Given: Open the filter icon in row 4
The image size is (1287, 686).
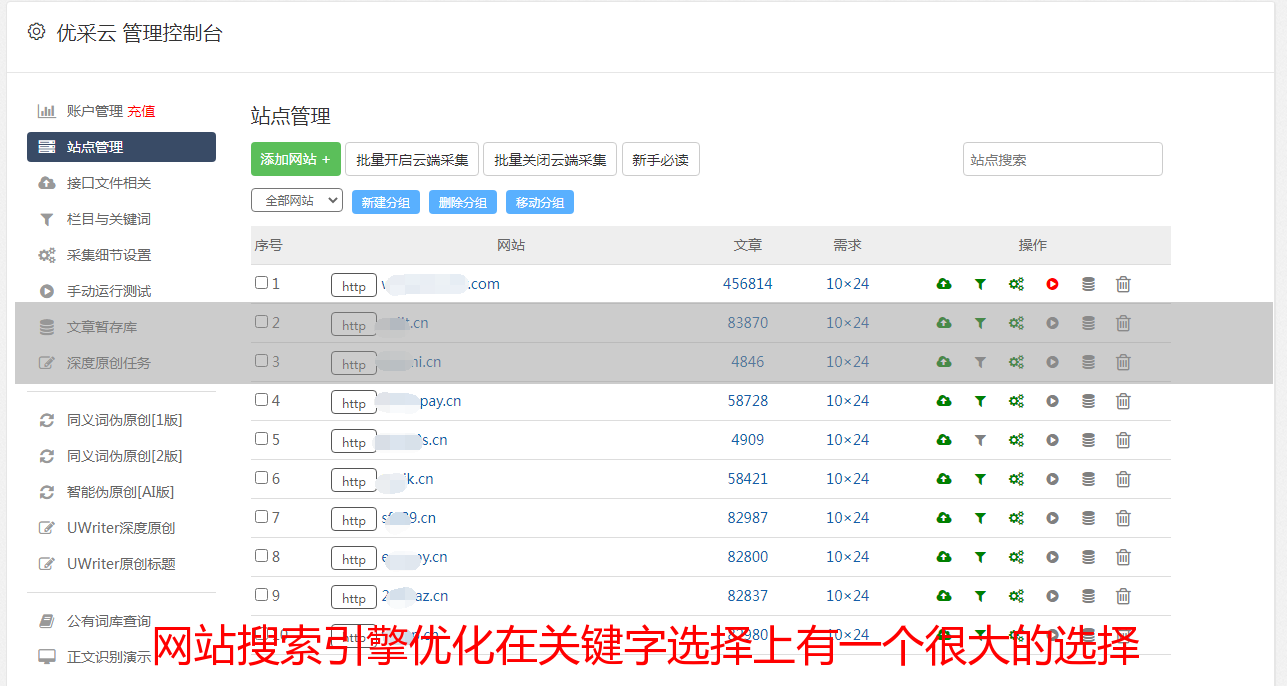Looking at the screenshot, I should click(x=980, y=401).
